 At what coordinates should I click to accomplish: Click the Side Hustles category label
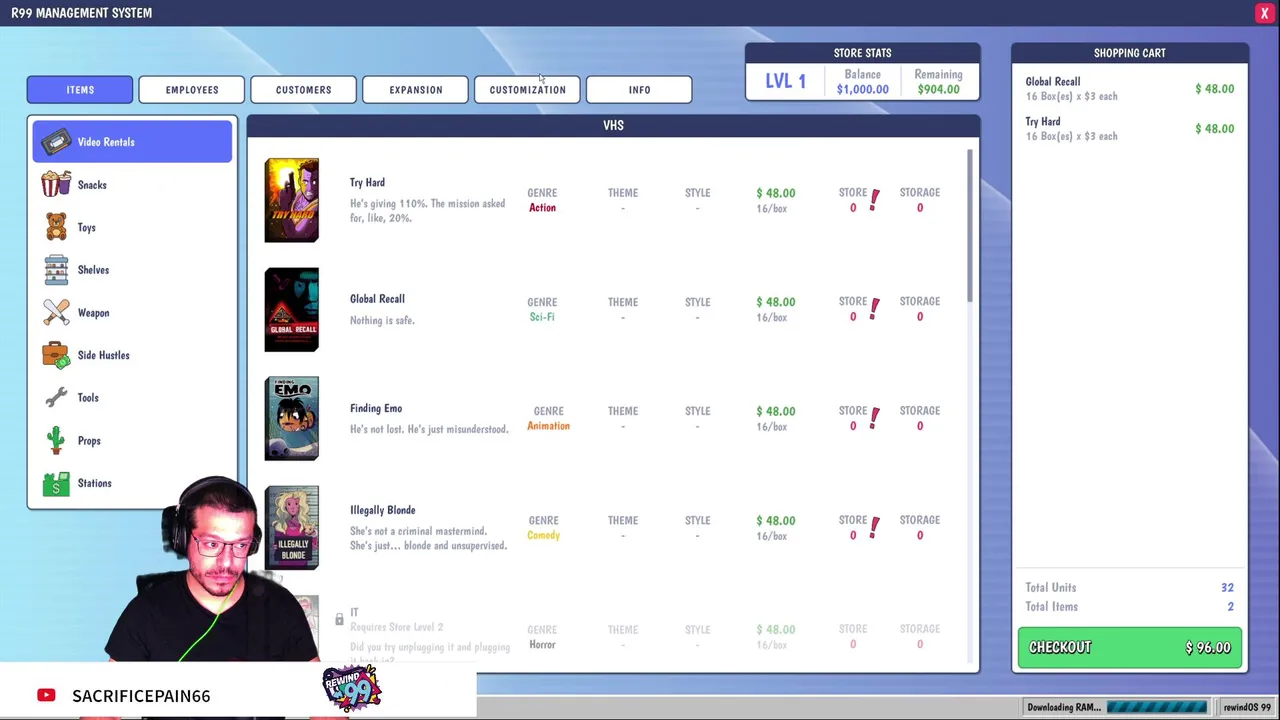click(104, 355)
